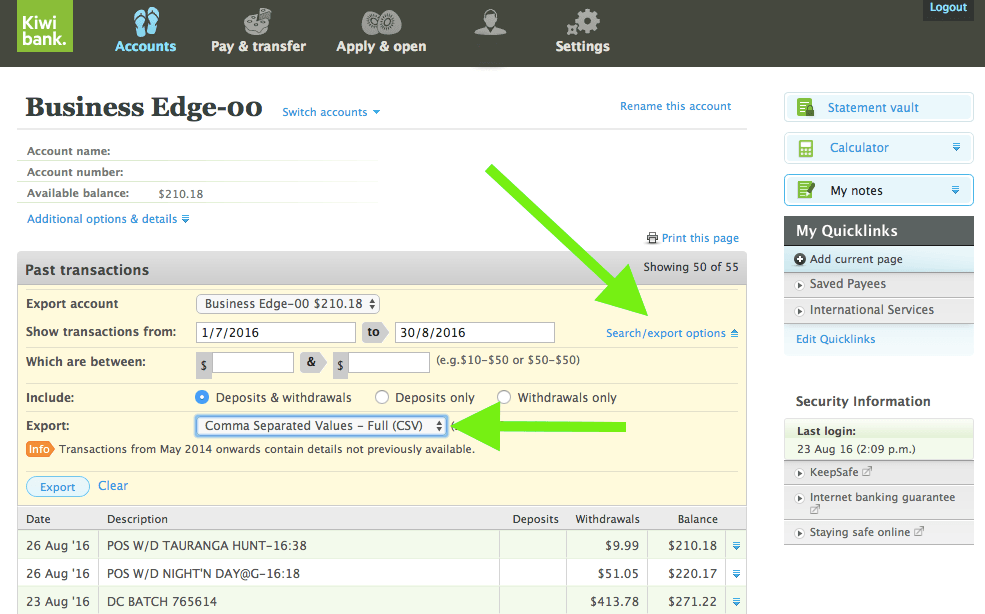Viewport: 985px width, 614px height.
Task: Select the Deposits only option
Action: coord(382,398)
